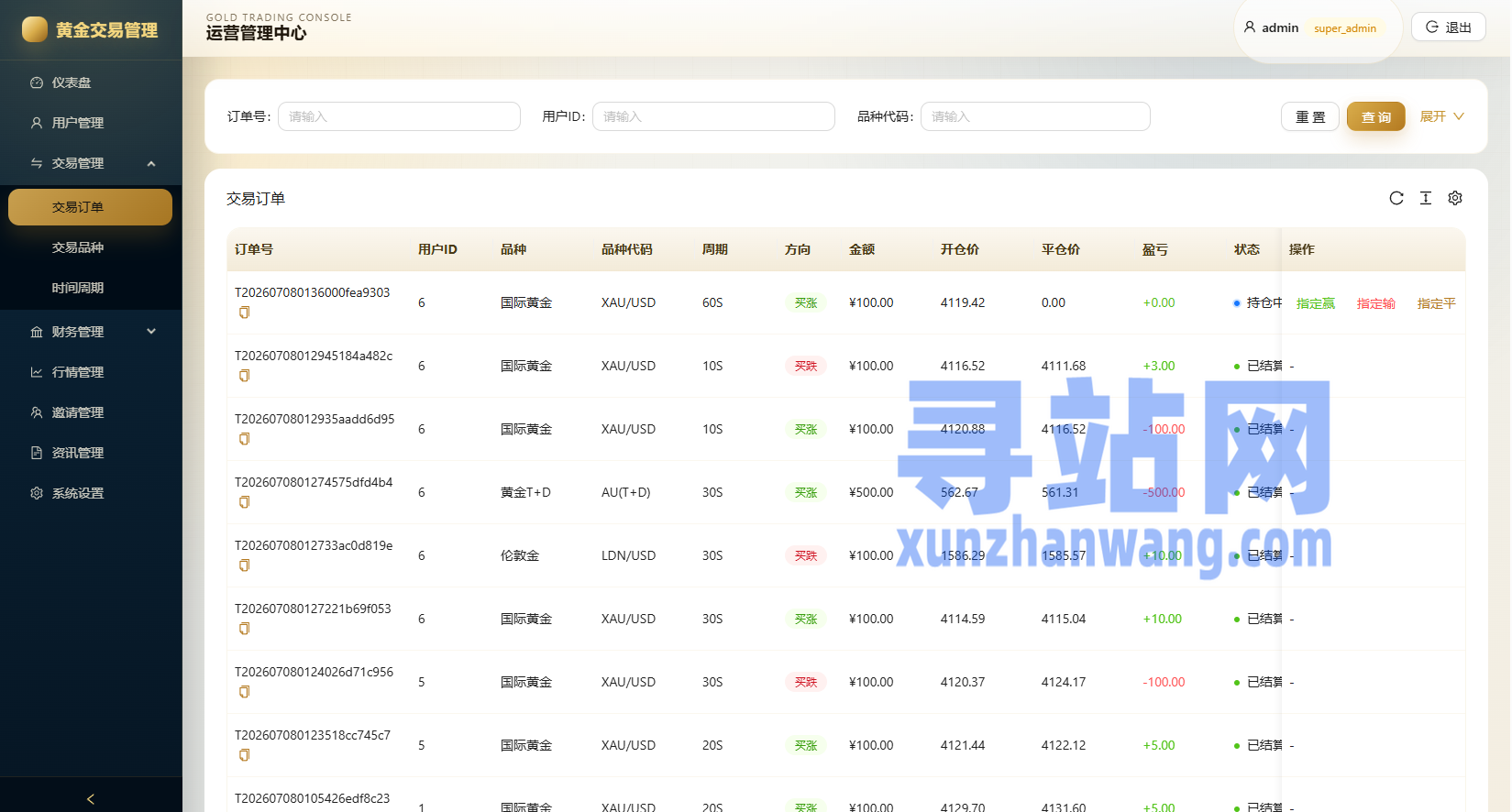Viewport: 1512px width, 812px height.
Task: Expand the 财务管理 sidebar group
Action: 91,332
